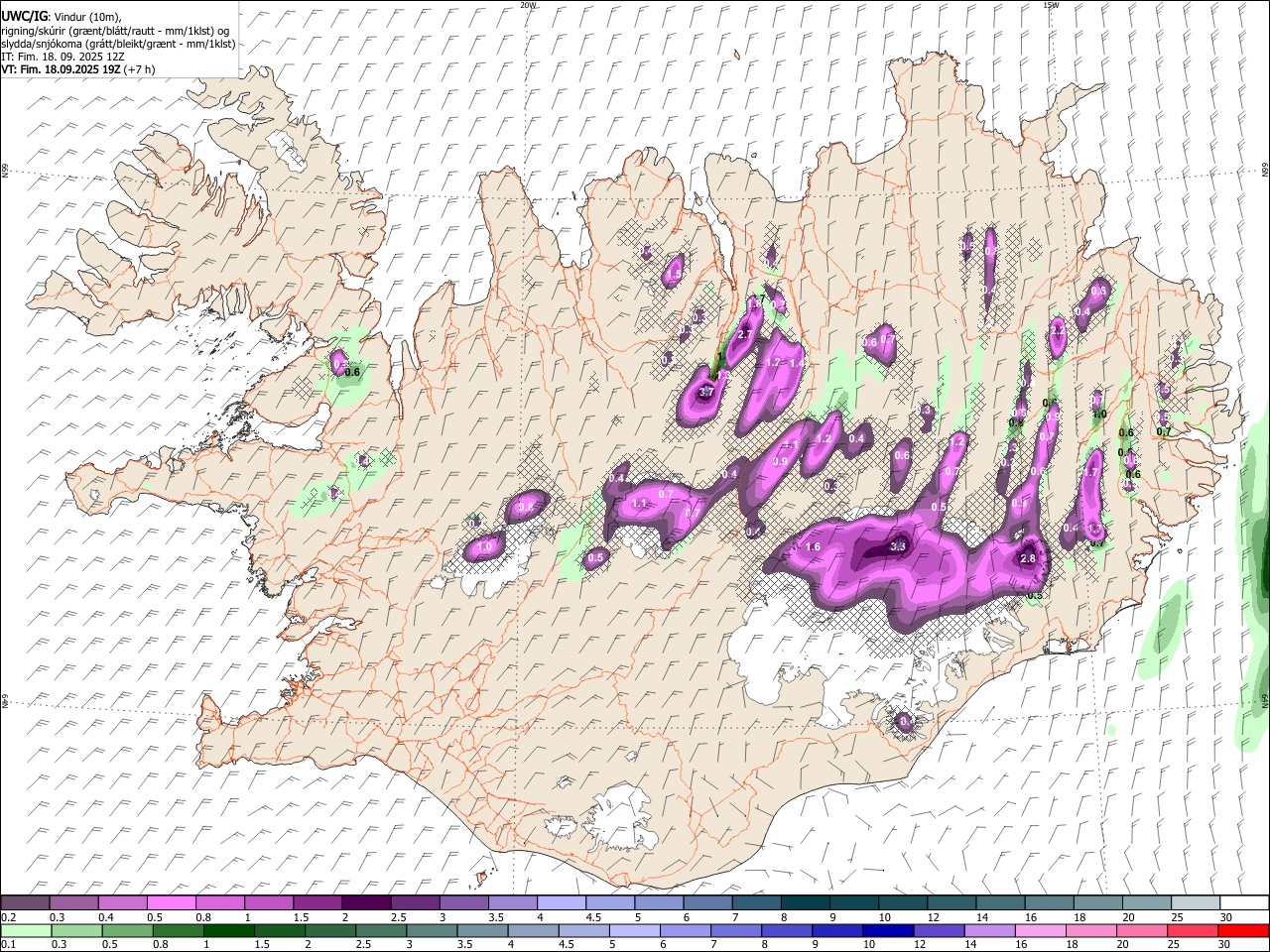Image resolution: width=1270 pixels, height=952 pixels.
Task: Pick the darkest green rain swatch between 1 and 1.5
Action: [228, 931]
